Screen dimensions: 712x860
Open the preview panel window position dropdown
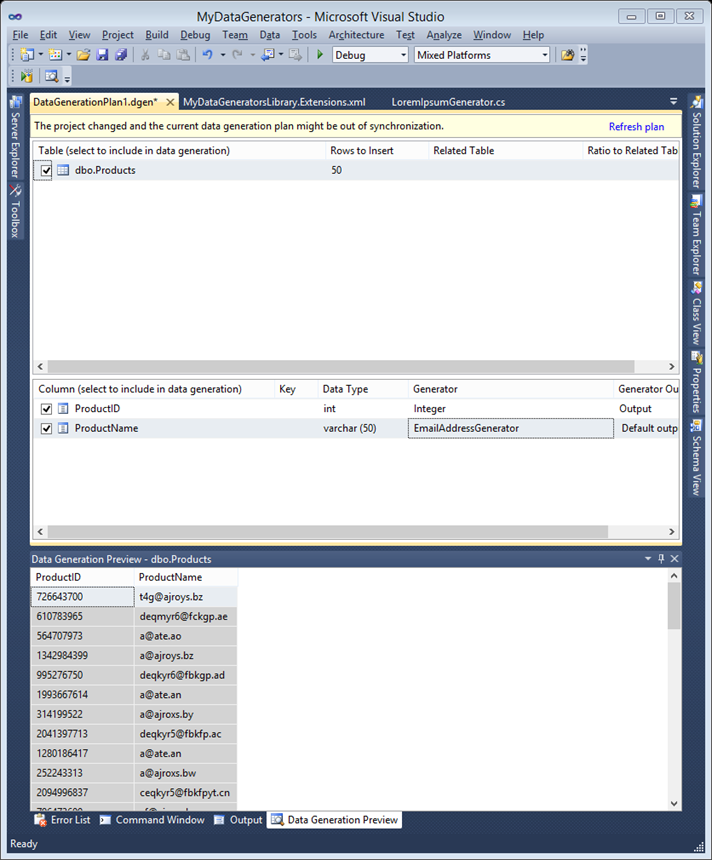[648, 558]
